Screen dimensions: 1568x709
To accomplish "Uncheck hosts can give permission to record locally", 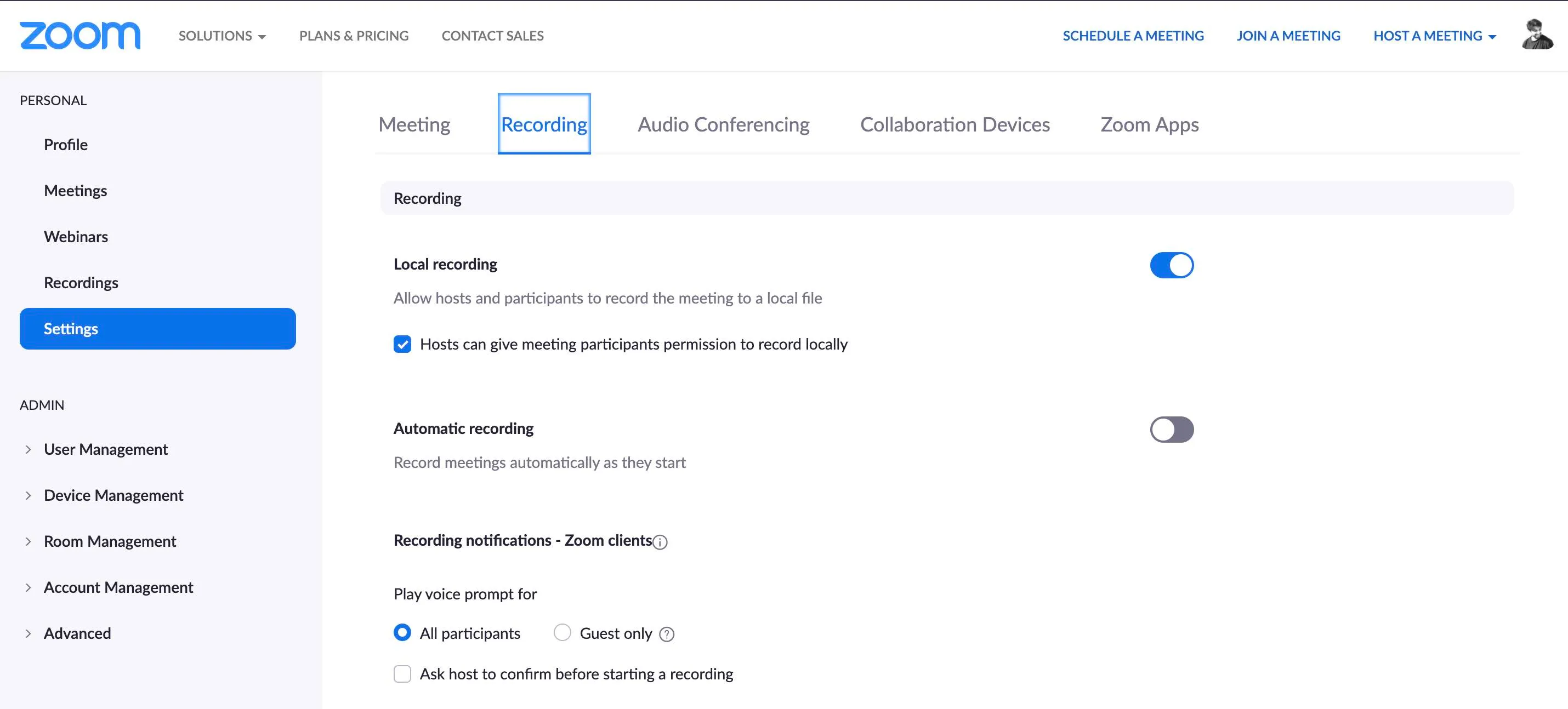I will (402, 344).
